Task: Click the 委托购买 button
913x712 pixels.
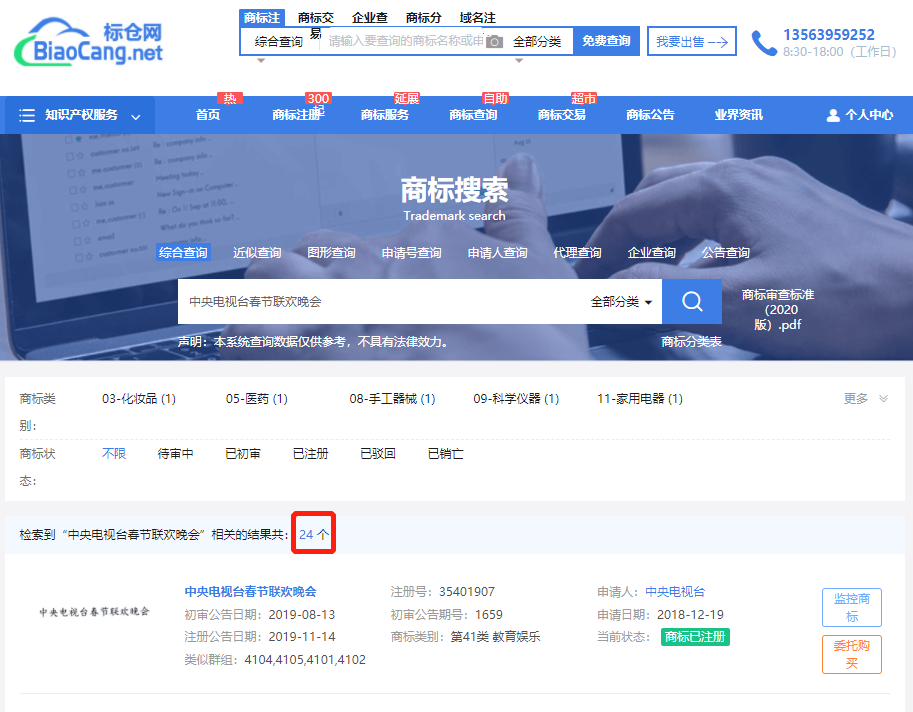Action: point(852,654)
